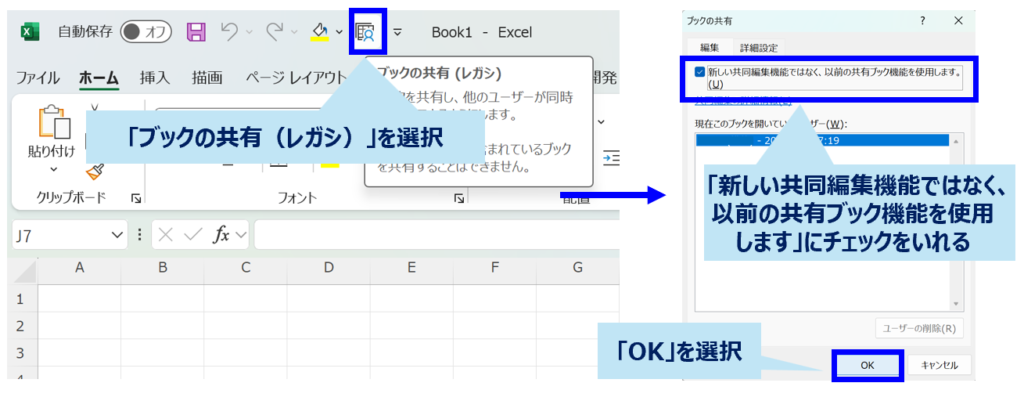Select the highlighted user entry in the list
Viewport: 1024px width, 419px height.
822,140
